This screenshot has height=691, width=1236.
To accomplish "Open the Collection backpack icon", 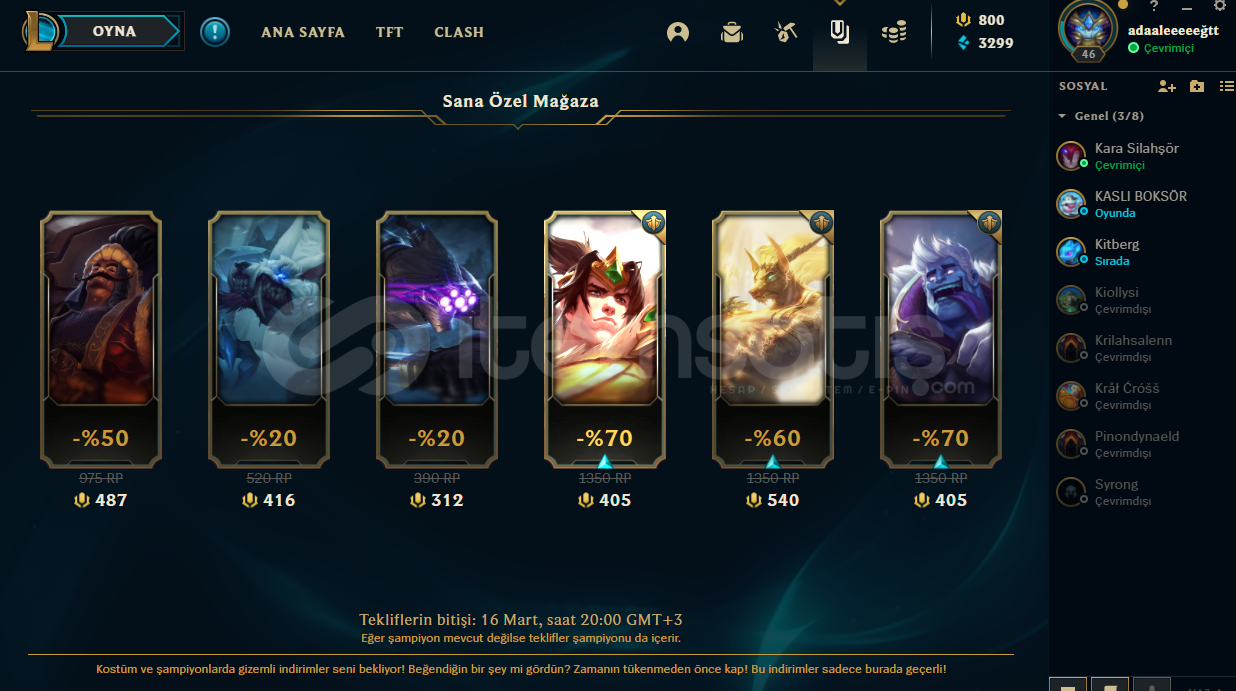I will (x=732, y=32).
